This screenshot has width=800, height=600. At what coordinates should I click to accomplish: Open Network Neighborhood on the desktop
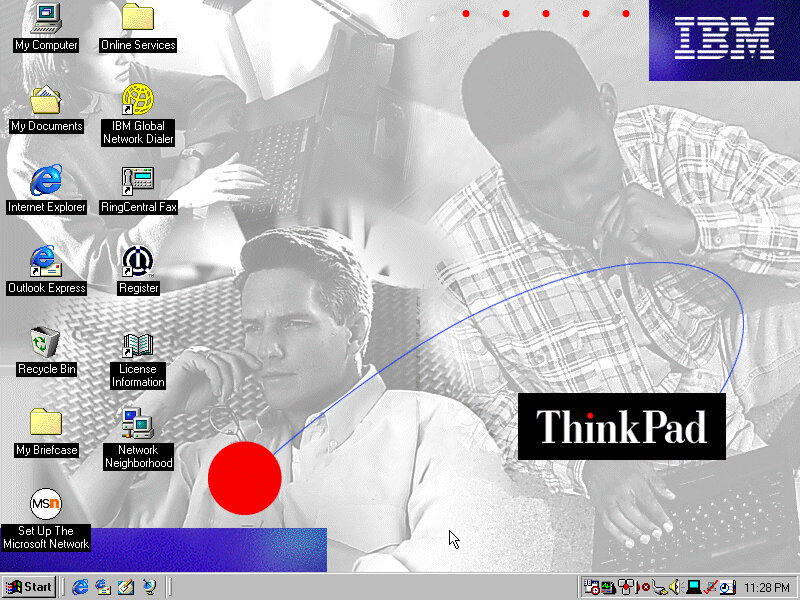pos(138,425)
